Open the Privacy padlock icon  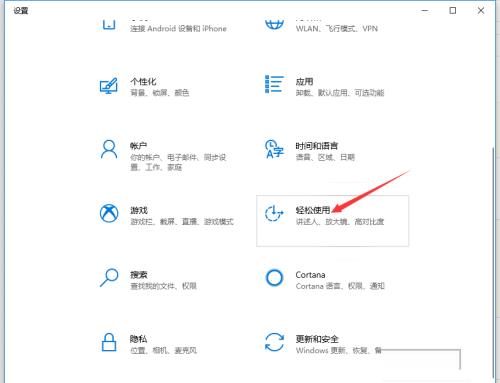pyautogui.click(x=109, y=342)
